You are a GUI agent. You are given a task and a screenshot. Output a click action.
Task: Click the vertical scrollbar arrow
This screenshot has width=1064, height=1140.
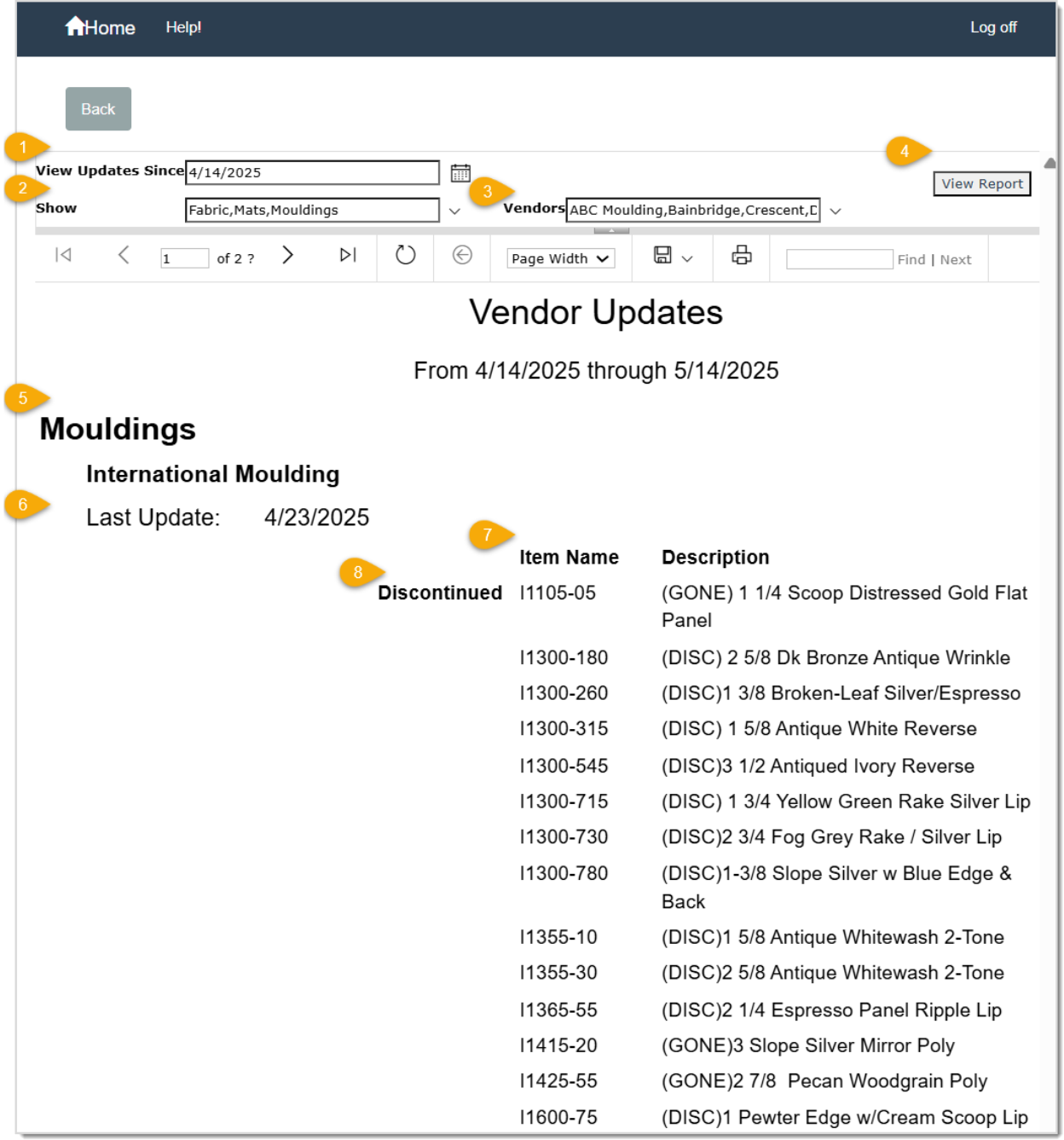pyautogui.click(x=1050, y=161)
